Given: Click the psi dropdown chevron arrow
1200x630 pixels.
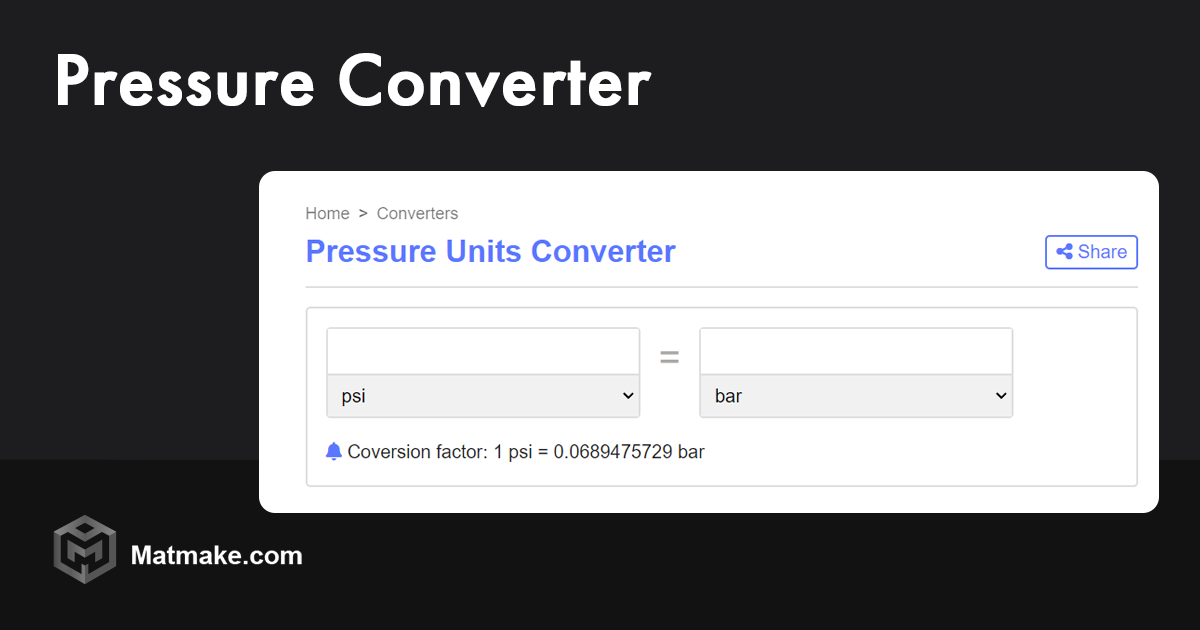Looking at the screenshot, I should (630, 395).
